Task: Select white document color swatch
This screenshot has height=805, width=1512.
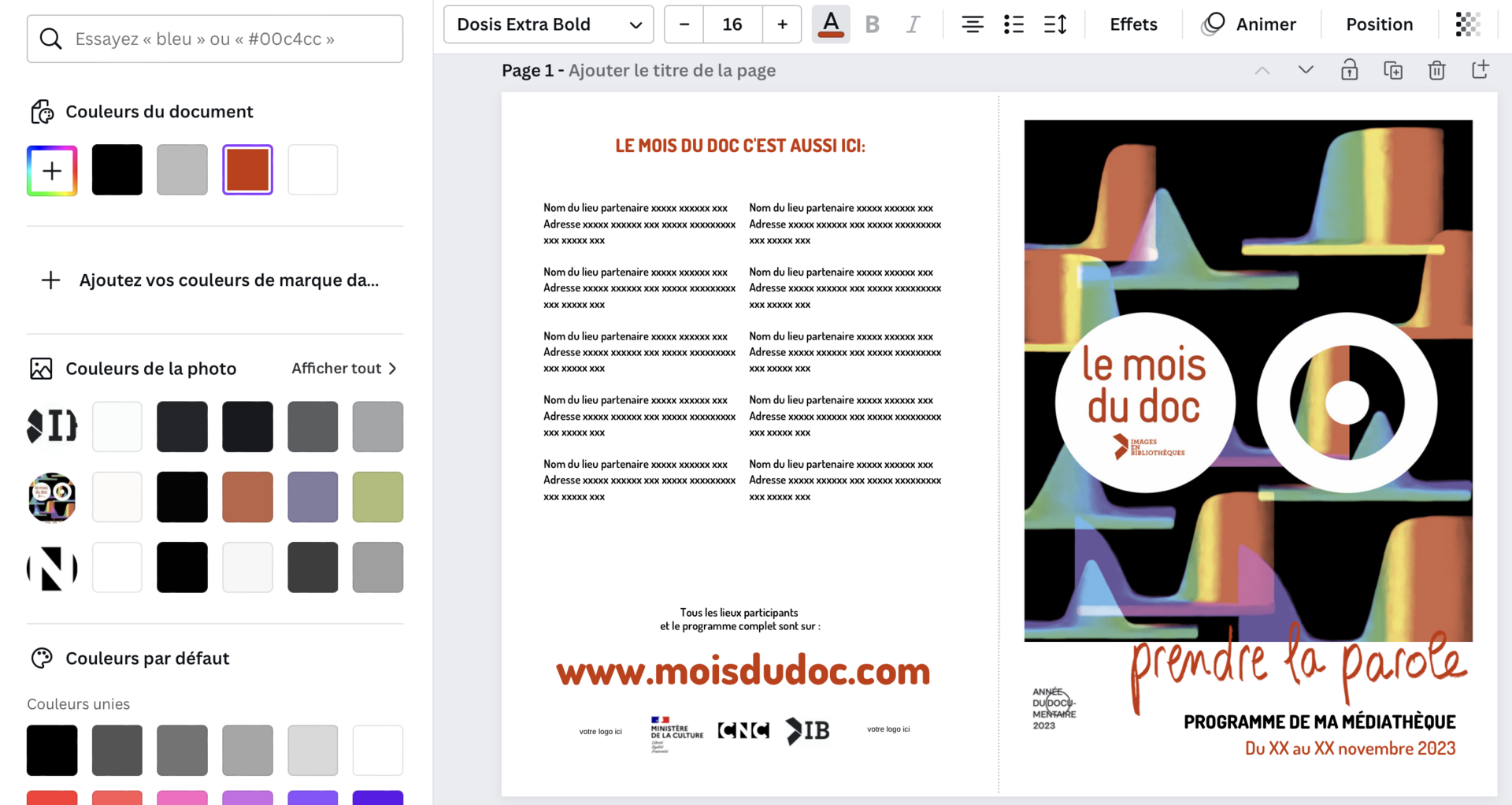Action: (313, 170)
